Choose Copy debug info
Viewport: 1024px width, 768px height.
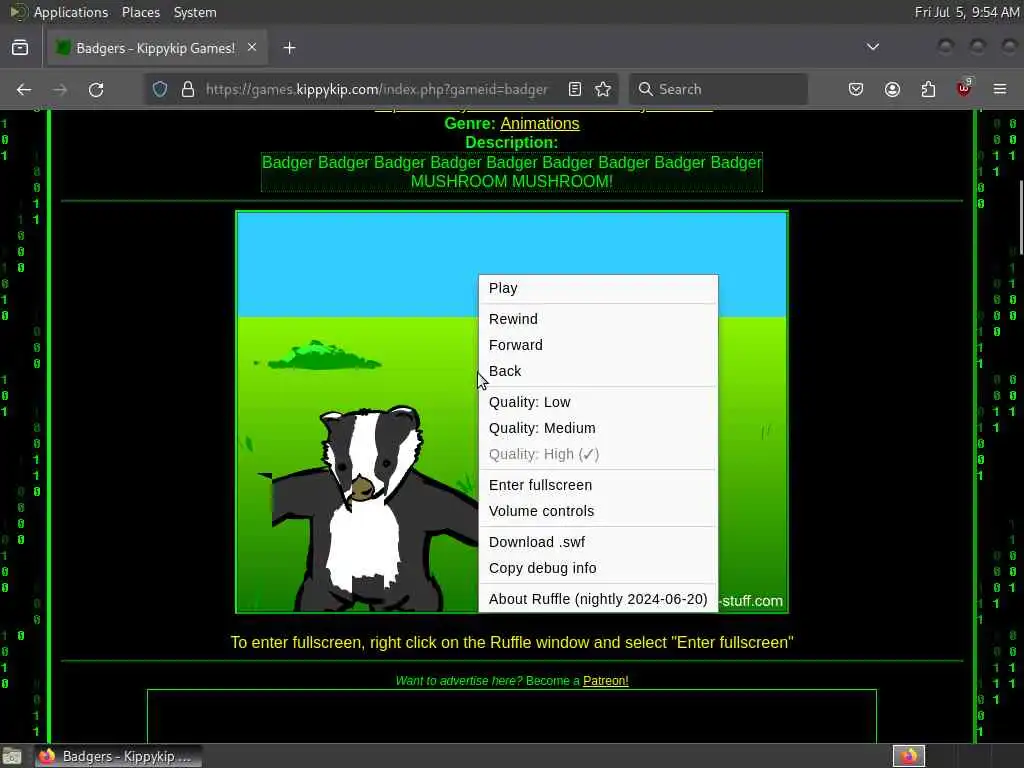pyautogui.click(x=598, y=568)
